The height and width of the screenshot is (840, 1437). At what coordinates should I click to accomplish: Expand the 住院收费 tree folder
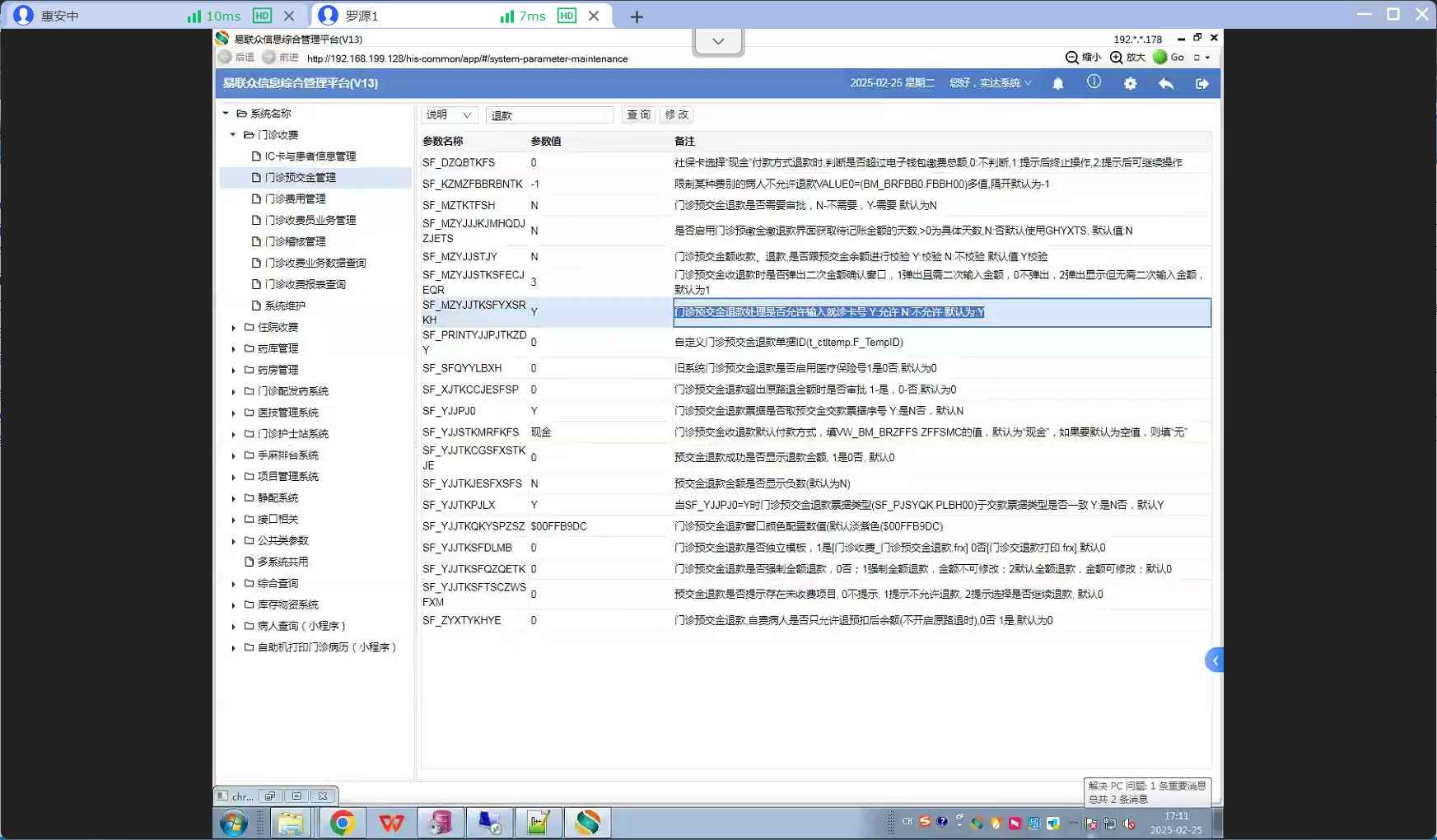[x=233, y=328]
